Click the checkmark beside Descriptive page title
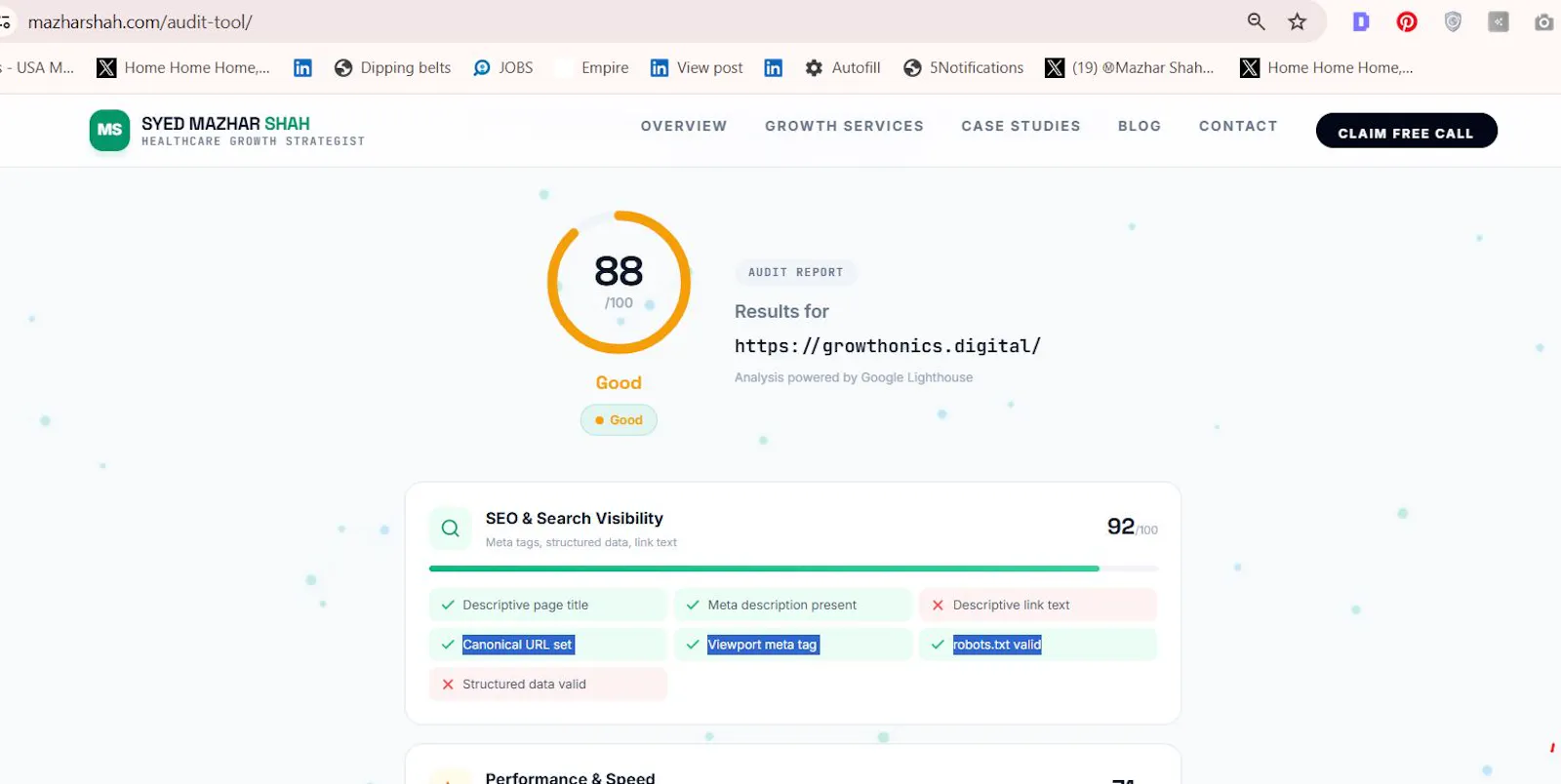The width and height of the screenshot is (1561, 784). [x=448, y=605]
